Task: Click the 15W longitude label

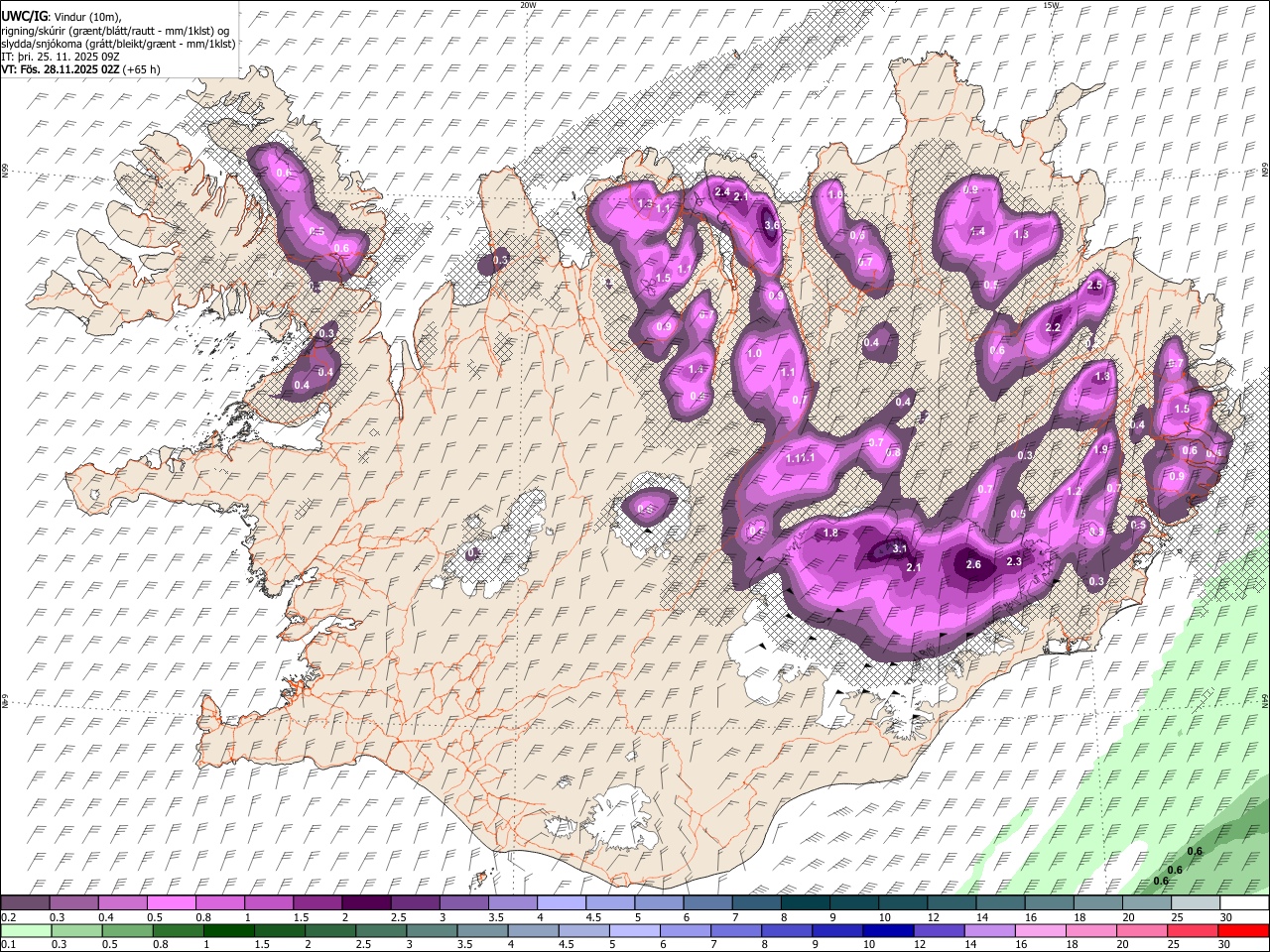Action: (1051, 5)
